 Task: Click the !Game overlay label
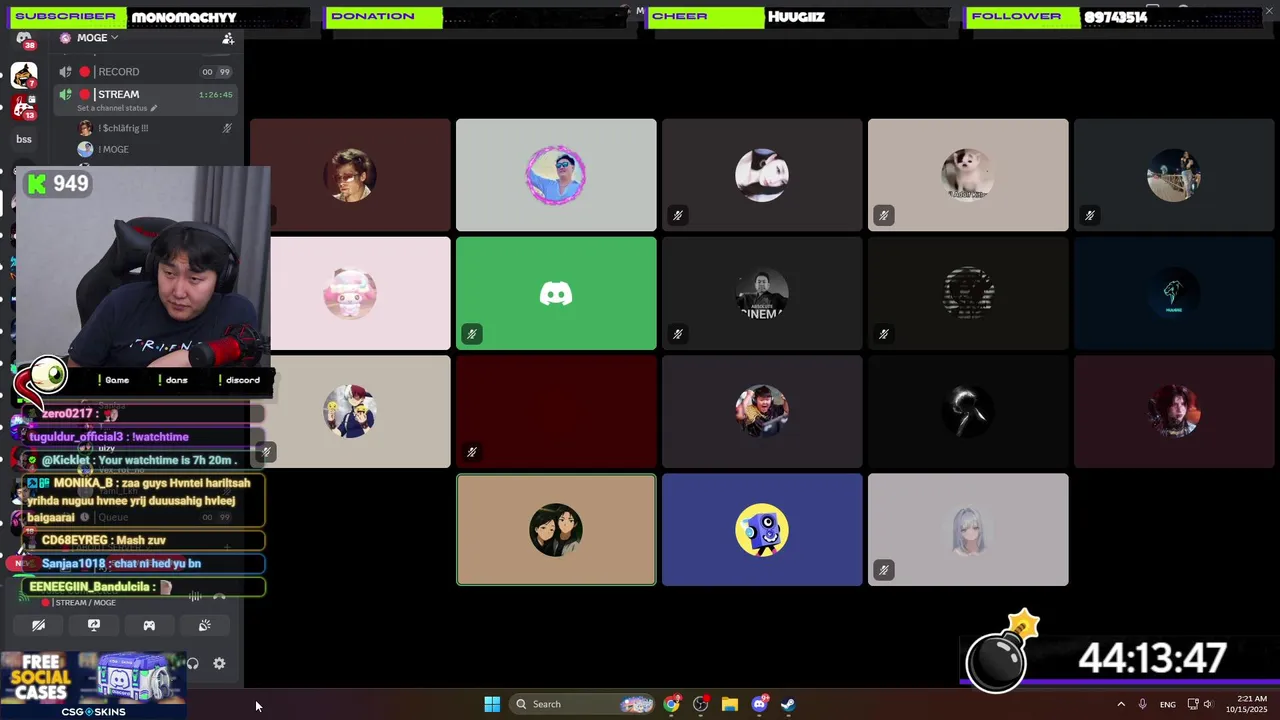point(115,380)
